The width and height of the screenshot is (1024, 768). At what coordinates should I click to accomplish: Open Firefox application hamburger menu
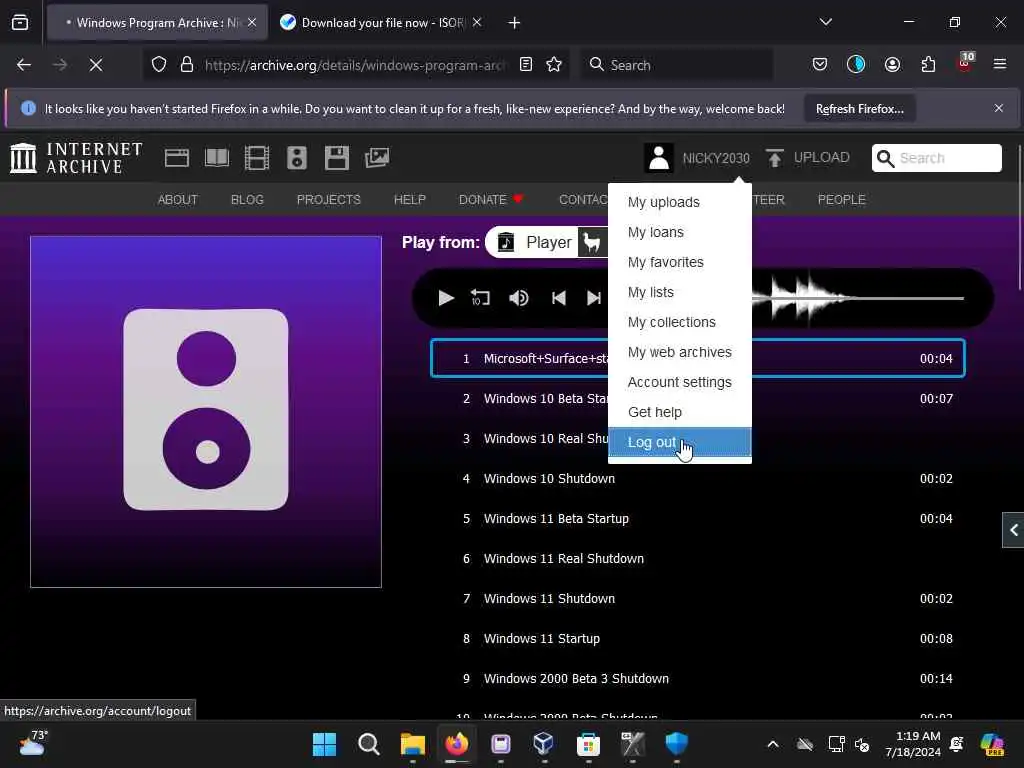[x=1000, y=65]
